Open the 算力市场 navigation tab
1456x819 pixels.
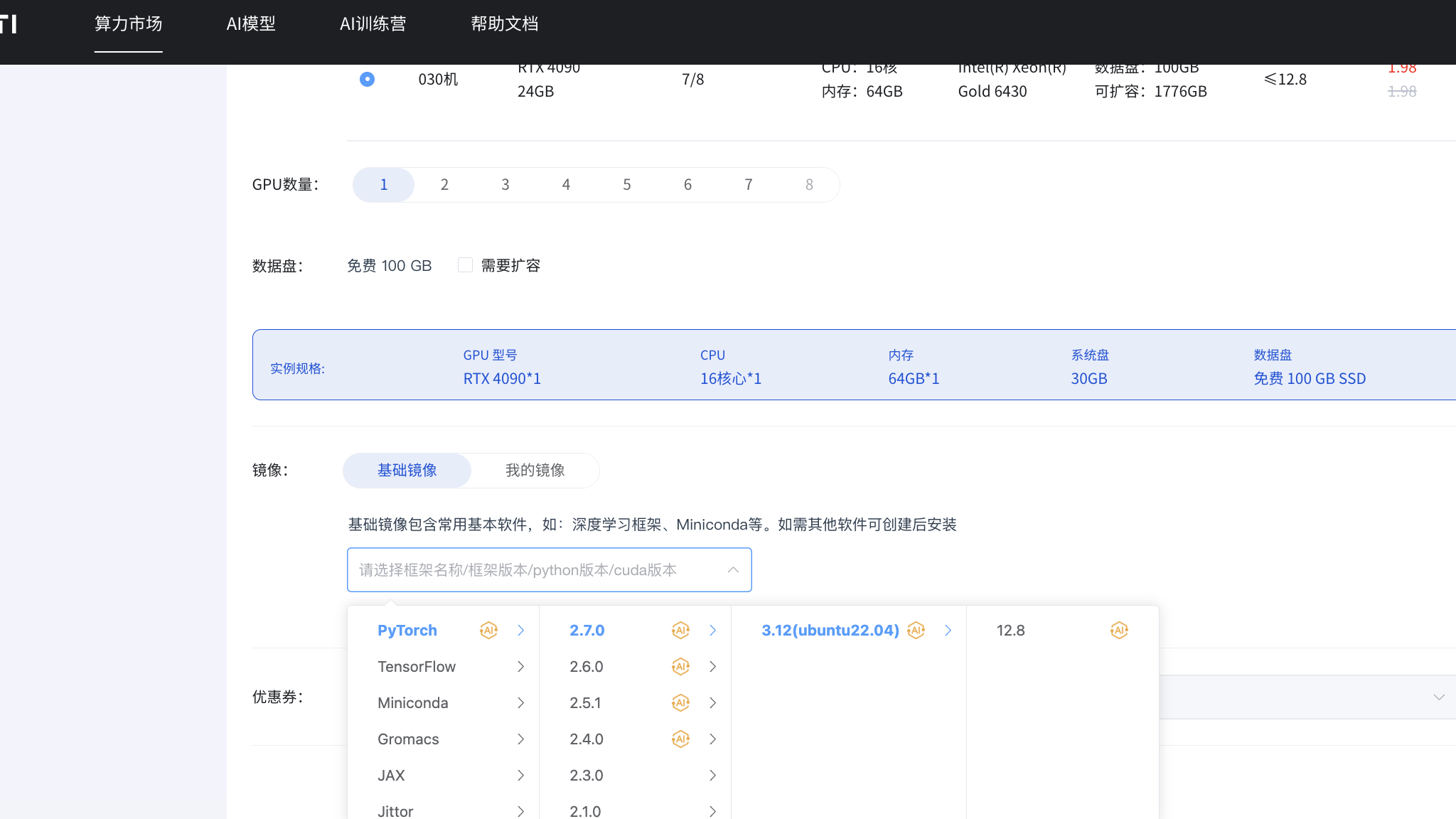click(129, 24)
